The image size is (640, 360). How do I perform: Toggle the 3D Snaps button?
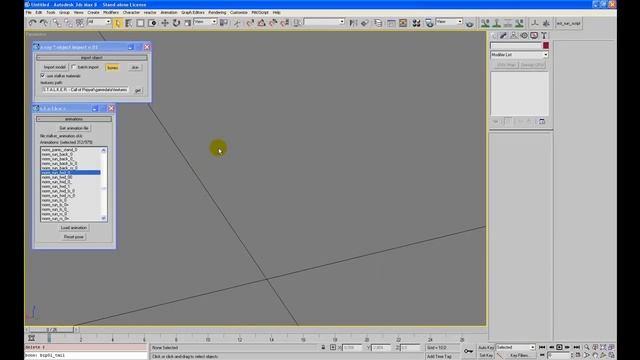(x=250, y=23)
